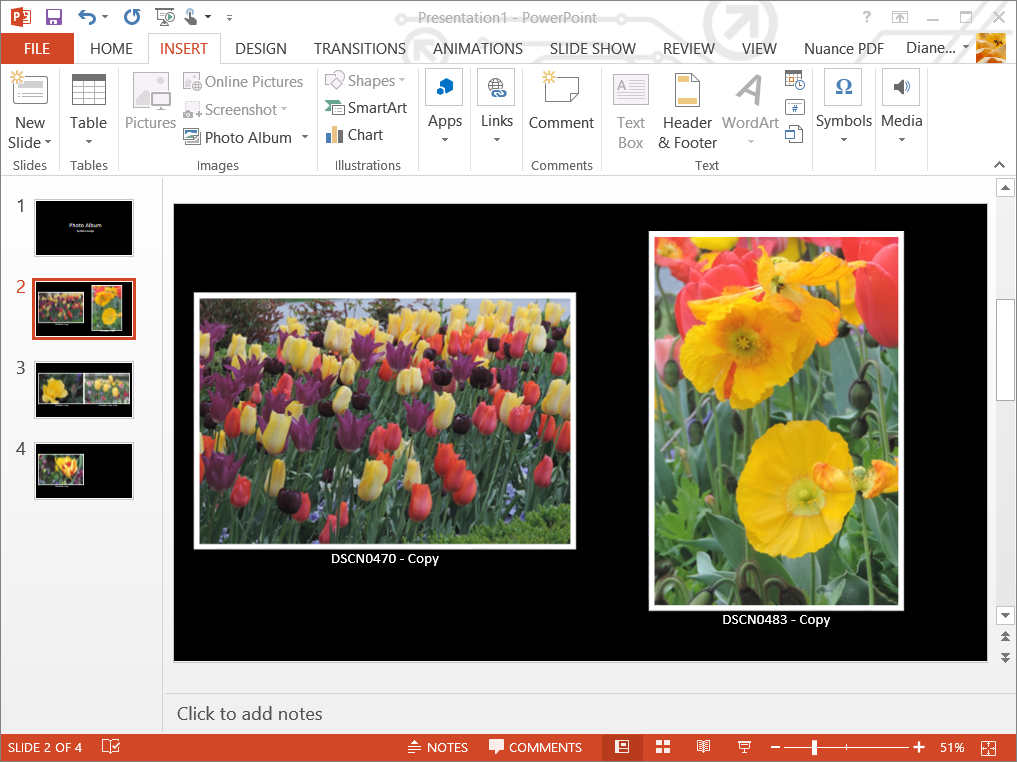Zoom in using the plus on zoom slider
Image resolution: width=1017 pixels, height=762 pixels.
coord(918,747)
